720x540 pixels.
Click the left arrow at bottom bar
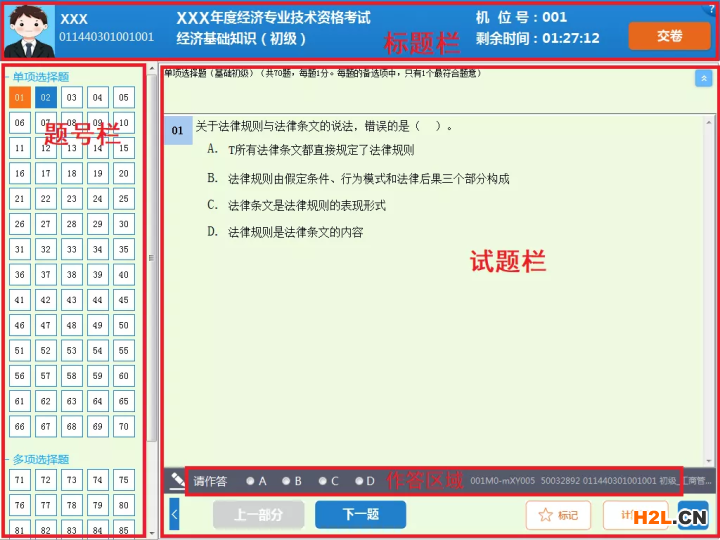pyautogui.click(x=174, y=514)
